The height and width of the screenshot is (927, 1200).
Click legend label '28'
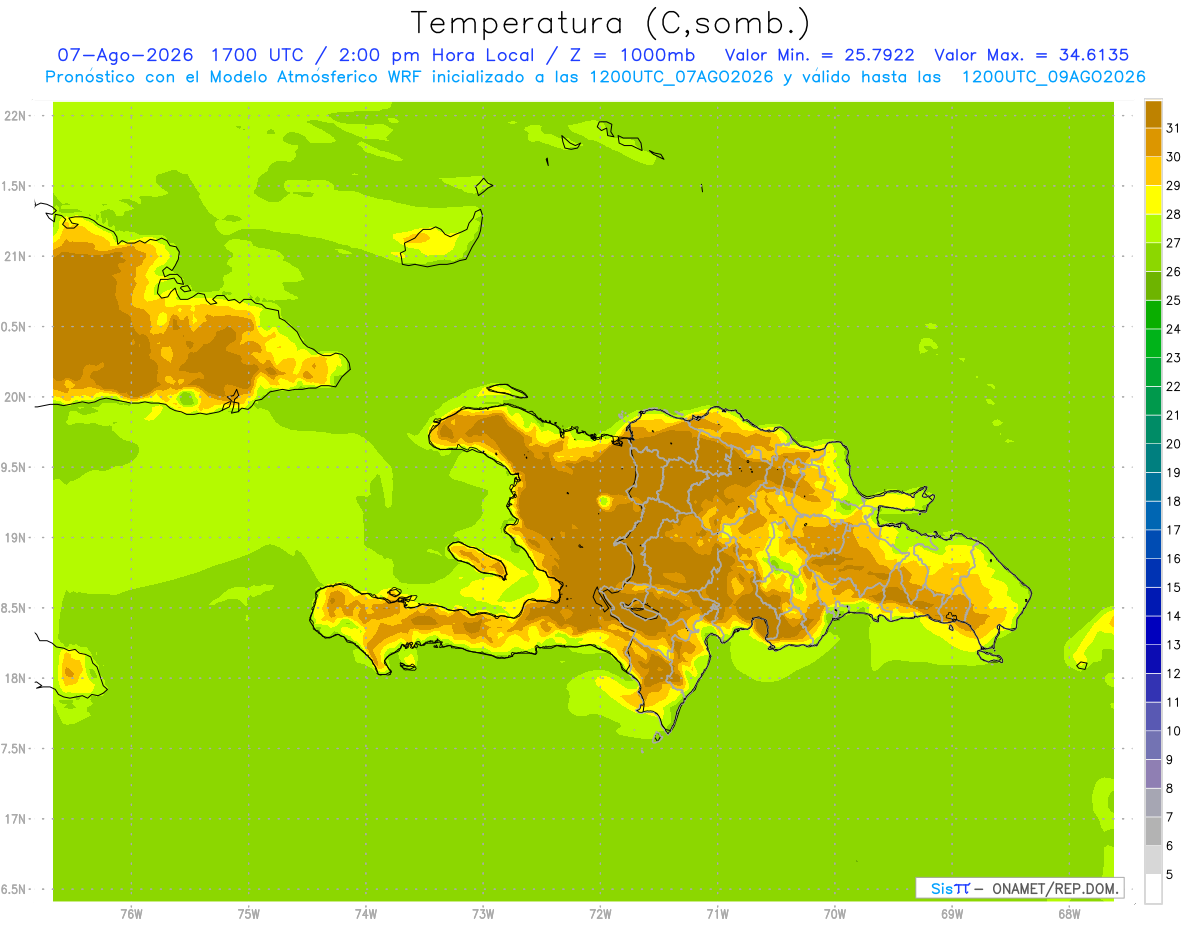1173,213
